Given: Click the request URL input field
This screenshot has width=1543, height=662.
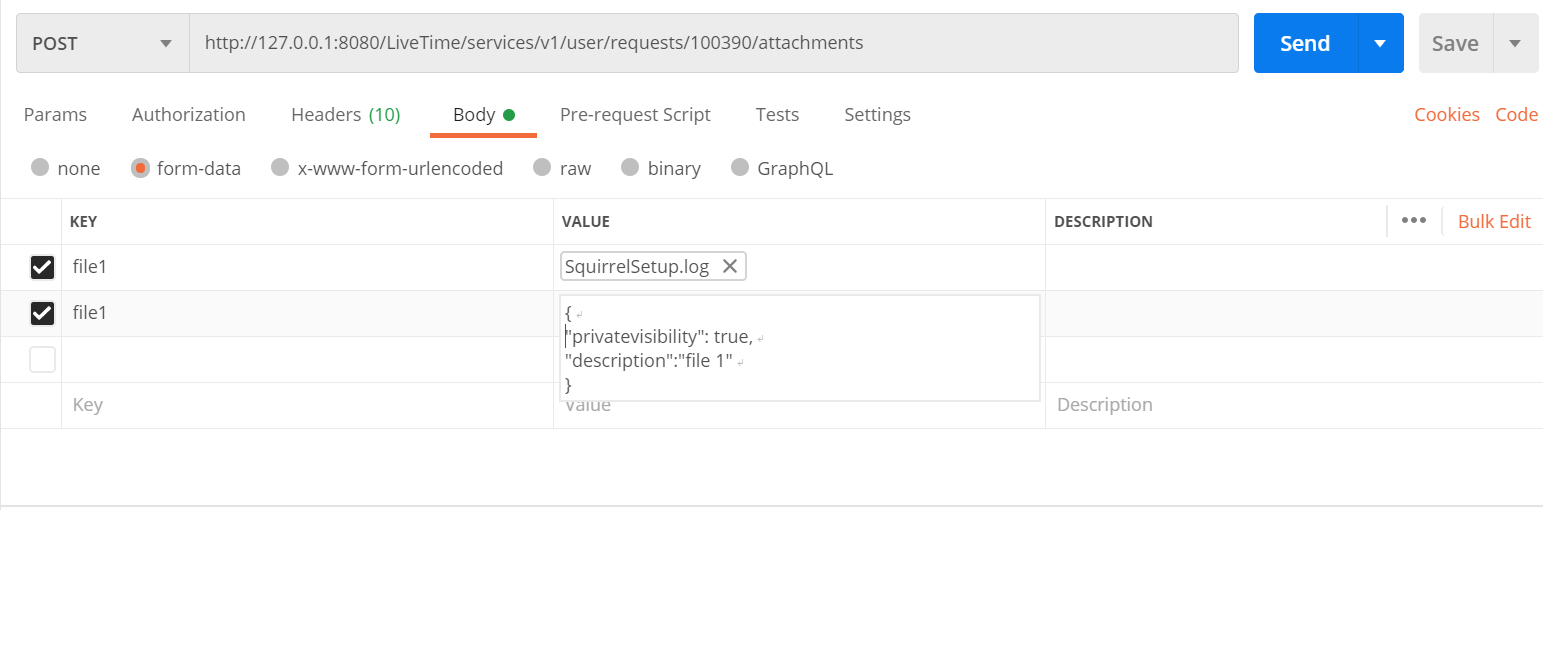Looking at the screenshot, I should point(700,43).
